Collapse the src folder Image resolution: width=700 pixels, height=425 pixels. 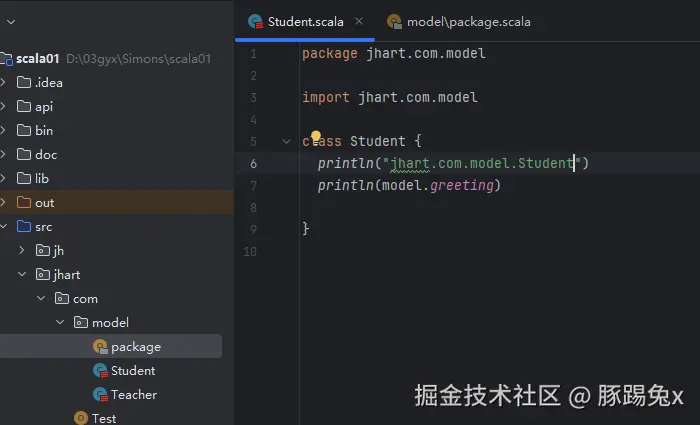point(4,226)
